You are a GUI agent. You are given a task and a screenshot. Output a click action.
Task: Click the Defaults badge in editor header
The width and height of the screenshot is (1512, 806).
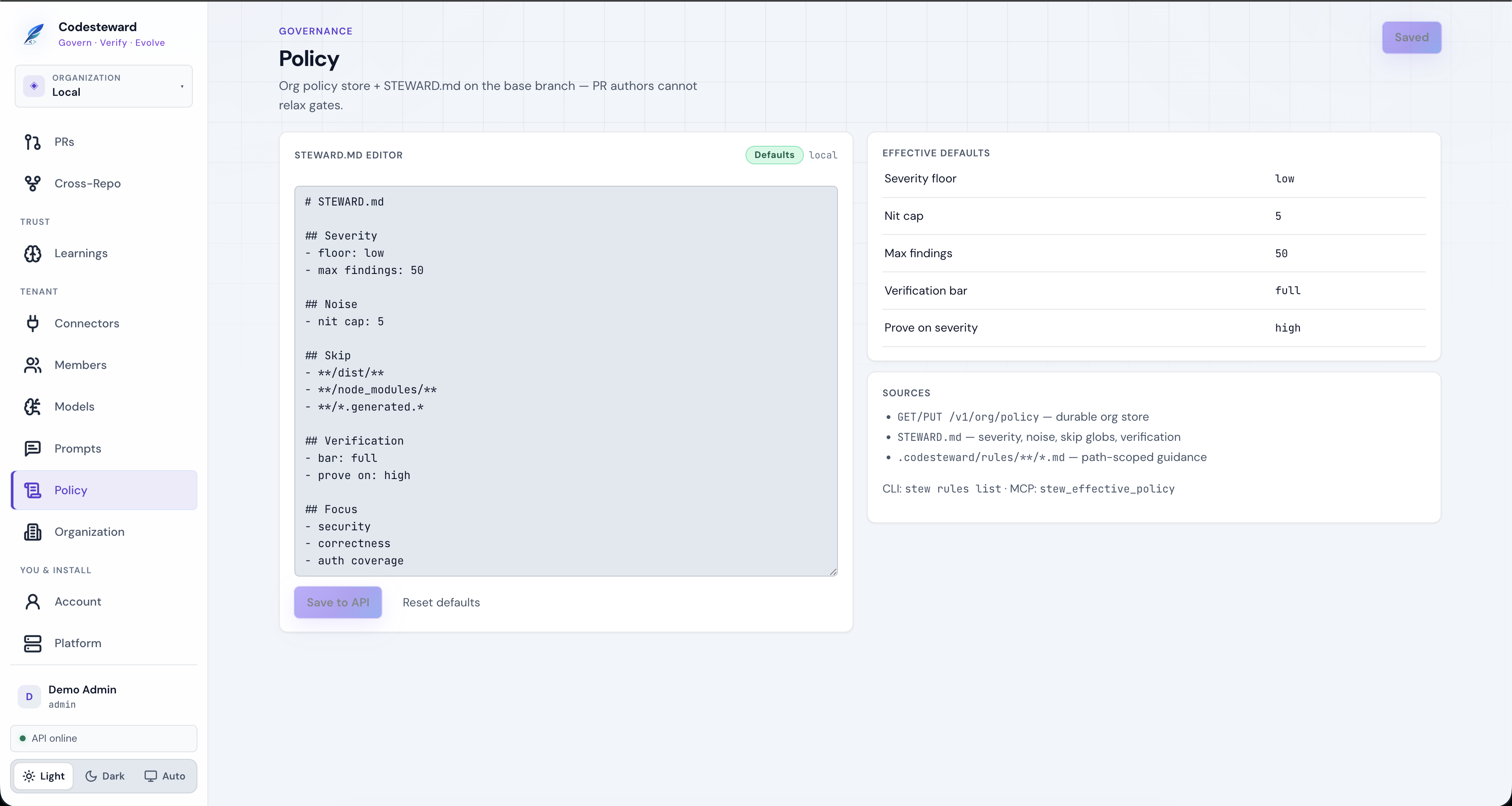point(774,155)
